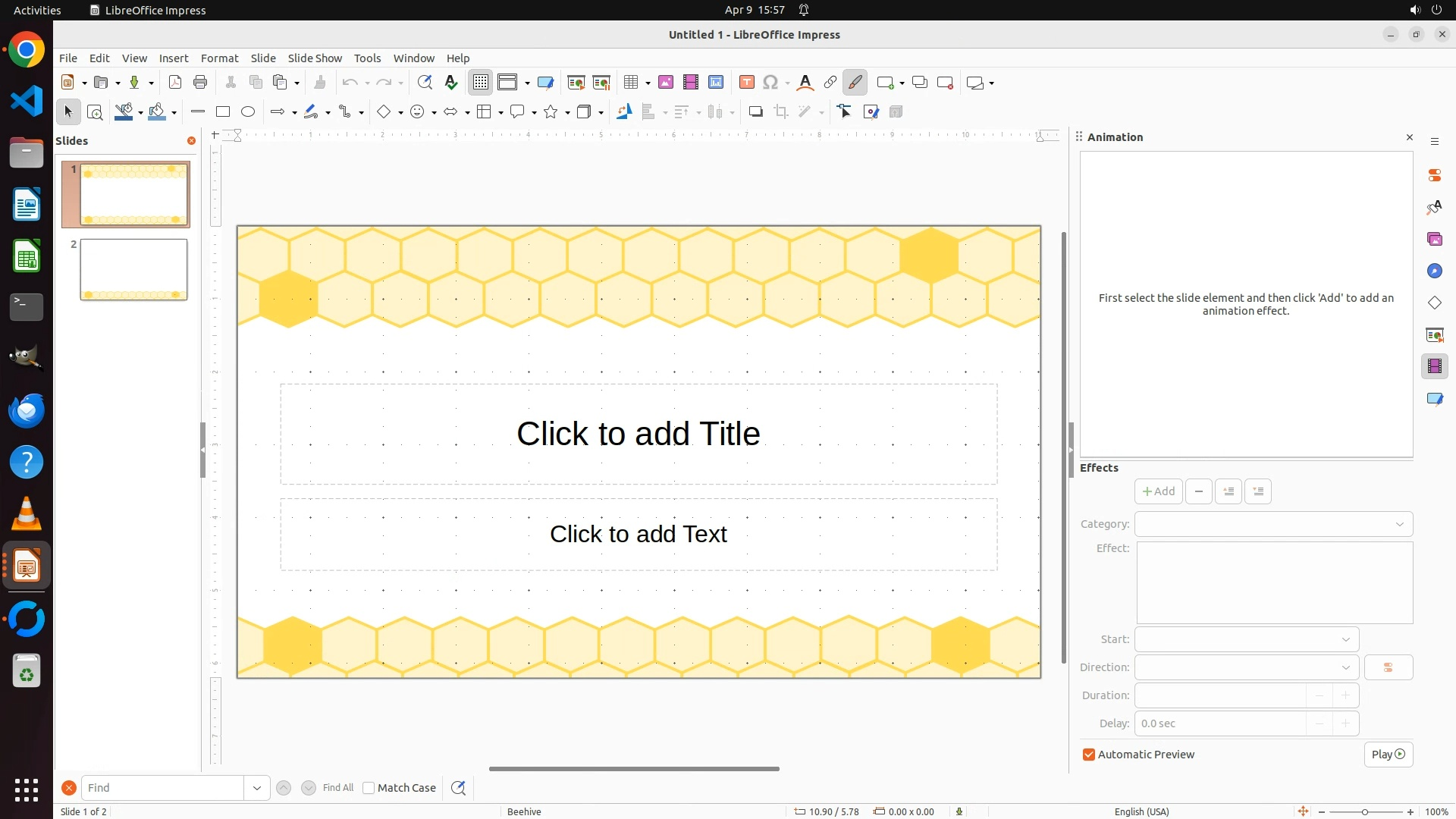
Task: Open the Format menu
Action: click(x=219, y=58)
